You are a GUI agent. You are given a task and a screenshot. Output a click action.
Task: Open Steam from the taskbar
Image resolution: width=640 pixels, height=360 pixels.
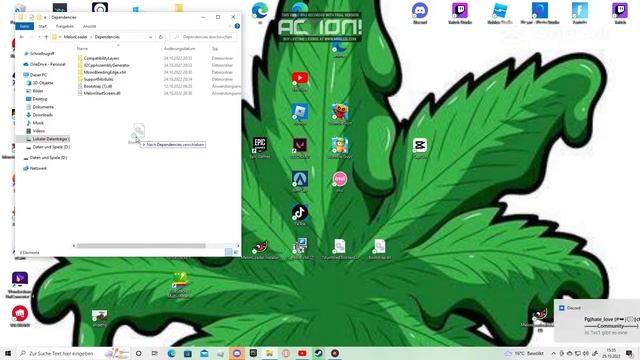point(318,353)
